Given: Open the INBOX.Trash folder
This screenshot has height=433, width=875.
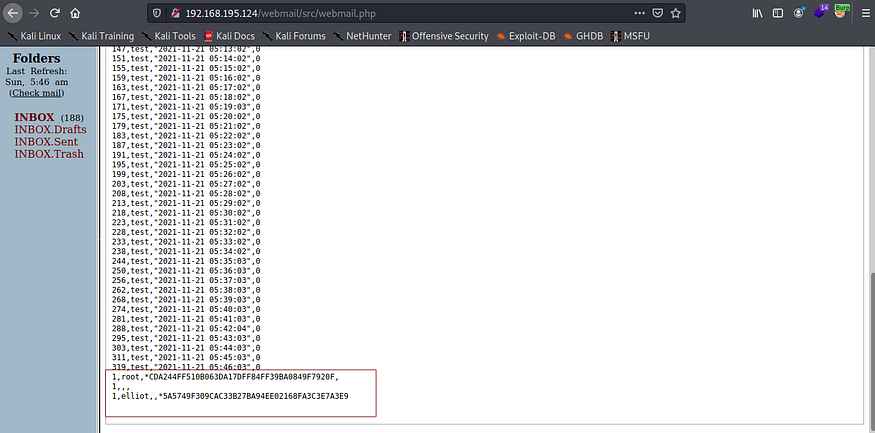Looking at the screenshot, I should click(49, 154).
